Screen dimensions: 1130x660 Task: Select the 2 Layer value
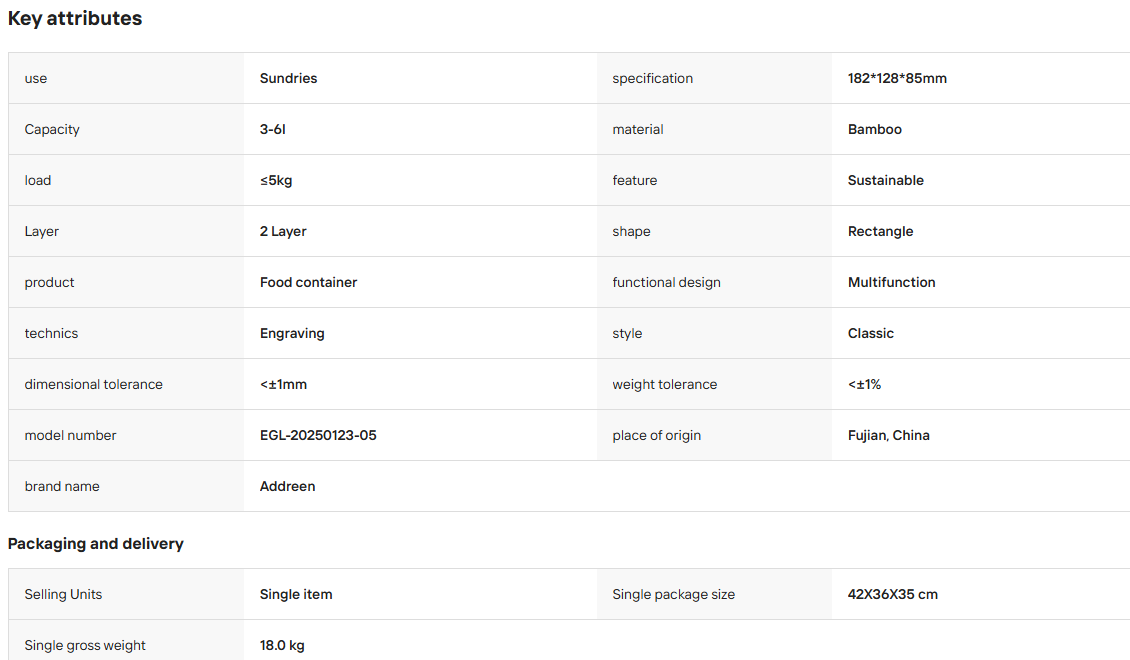point(283,232)
